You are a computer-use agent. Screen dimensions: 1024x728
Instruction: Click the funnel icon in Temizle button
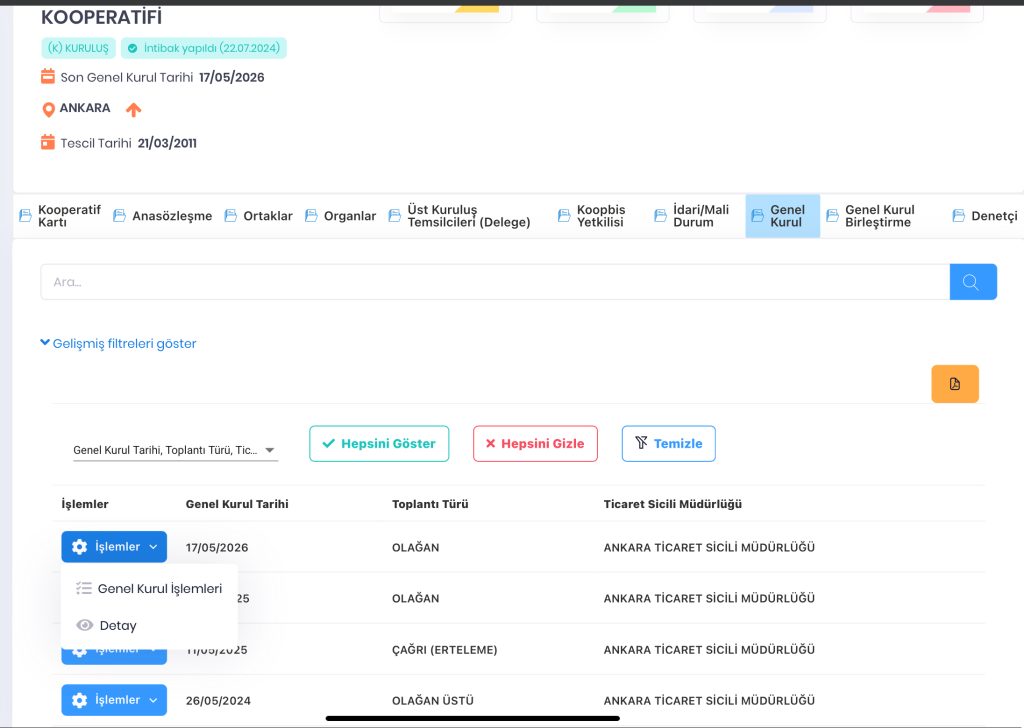[641, 443]
